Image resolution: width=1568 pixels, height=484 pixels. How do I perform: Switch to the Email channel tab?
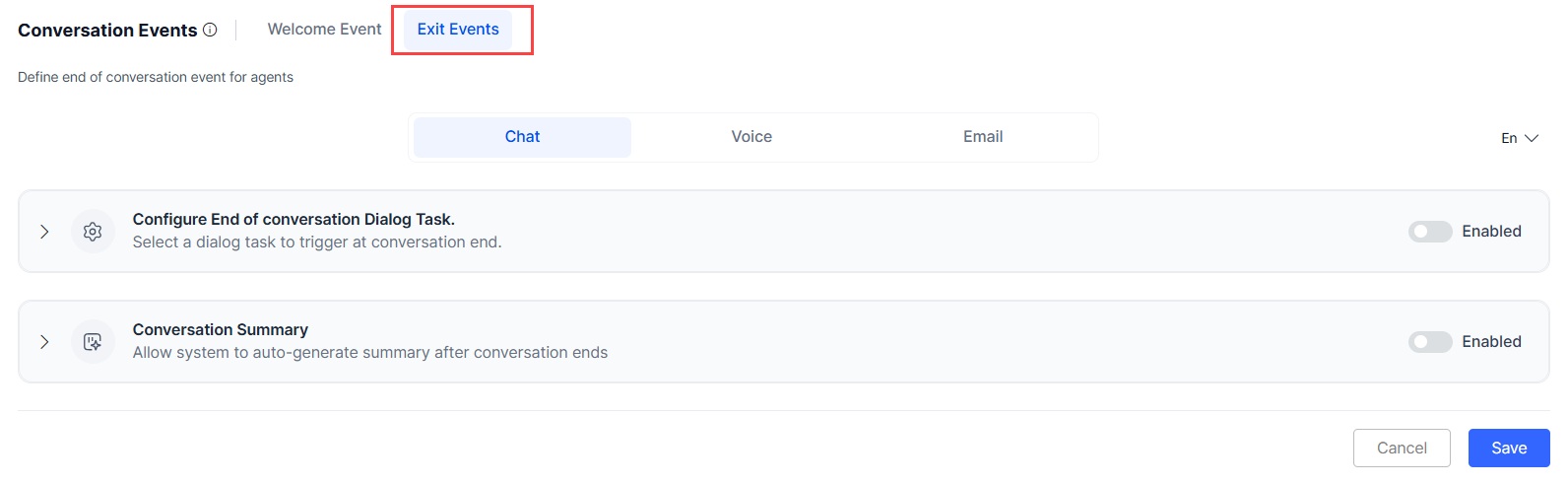pos(983,137)
